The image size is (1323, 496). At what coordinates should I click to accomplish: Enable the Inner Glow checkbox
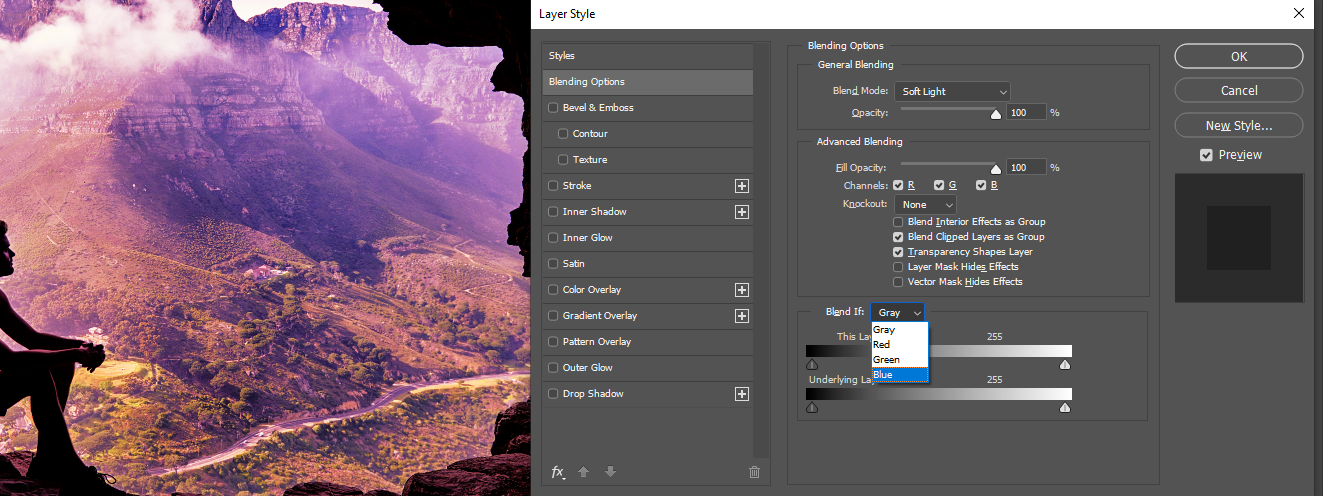click(x=553, y=238)
